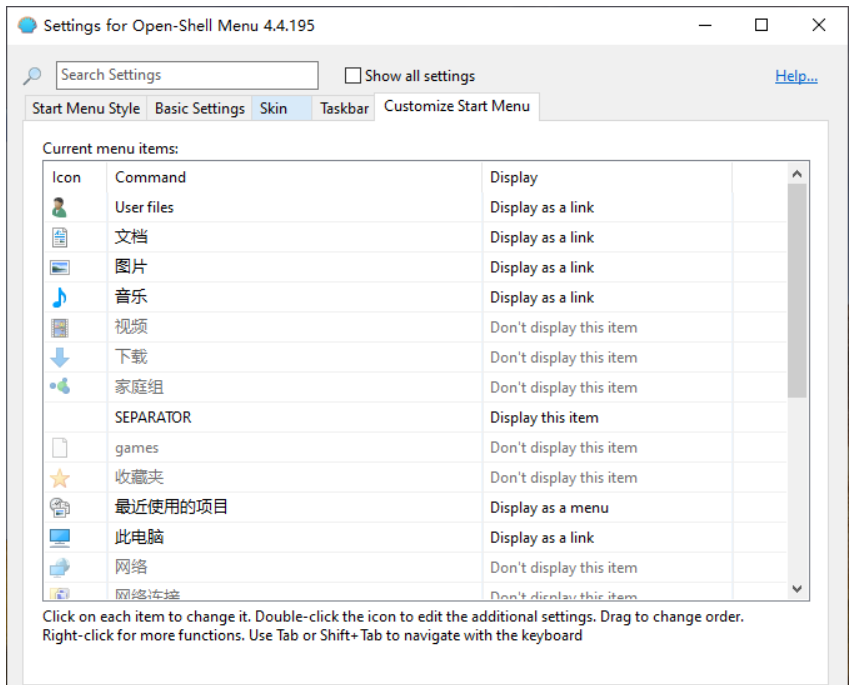
Task: Click the 音乐 music note icon
Action: 60,297
